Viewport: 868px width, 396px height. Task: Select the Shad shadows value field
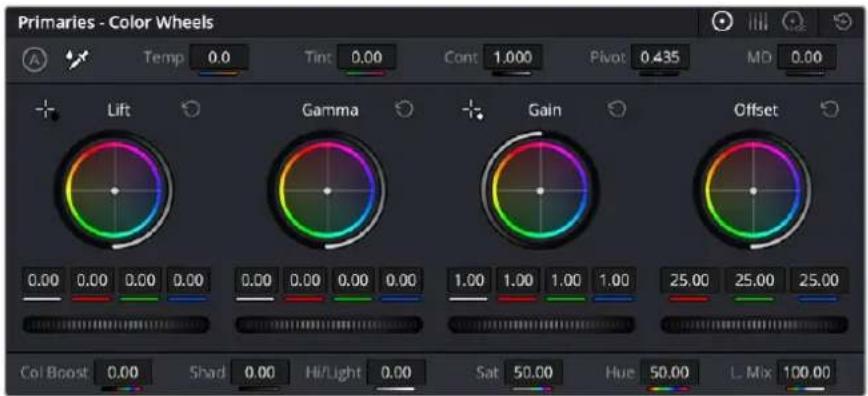260,372
